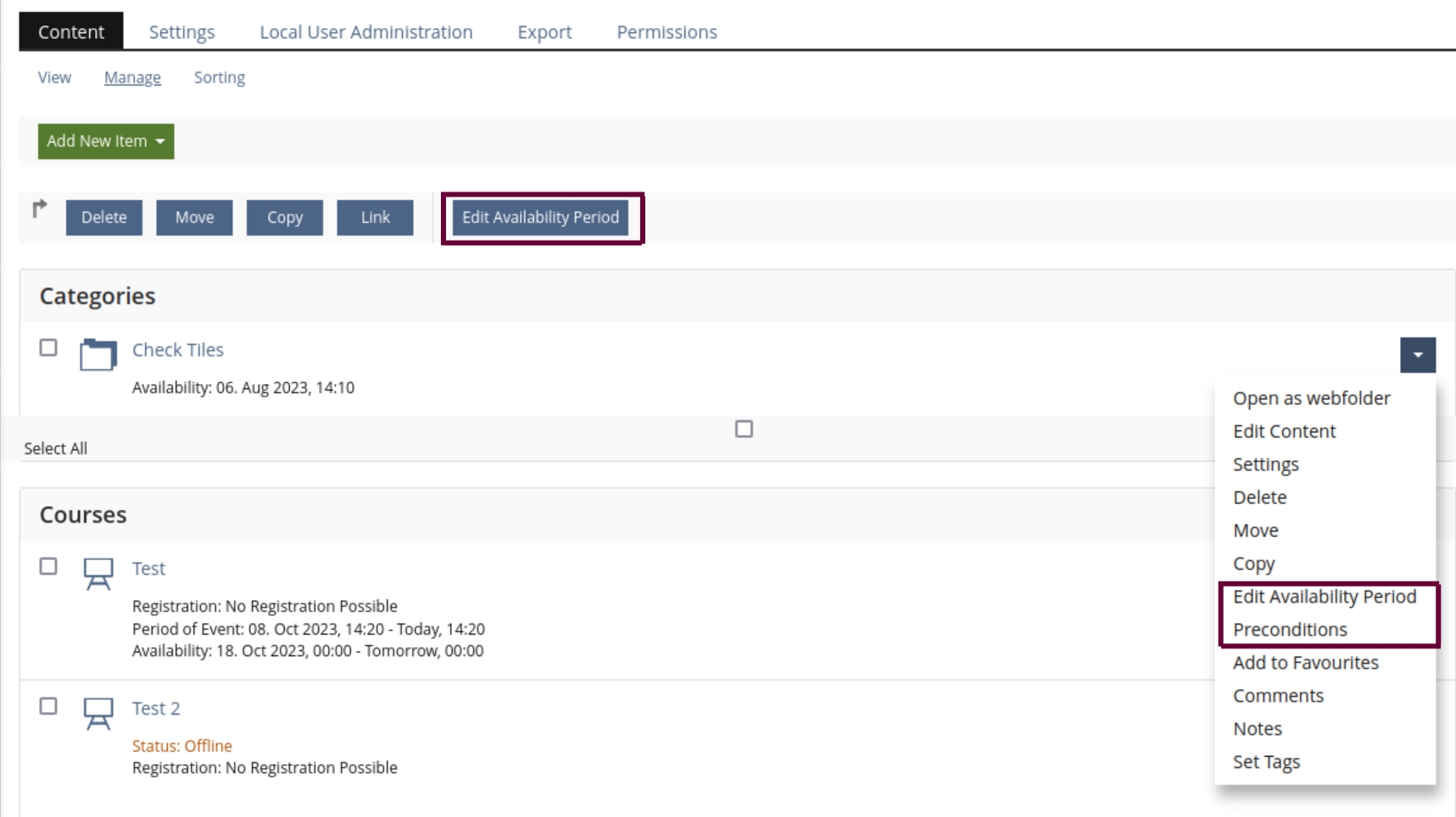Select Preconditions from the context menu
This screenshot has height=817, width=1456.
[1290, 630]
